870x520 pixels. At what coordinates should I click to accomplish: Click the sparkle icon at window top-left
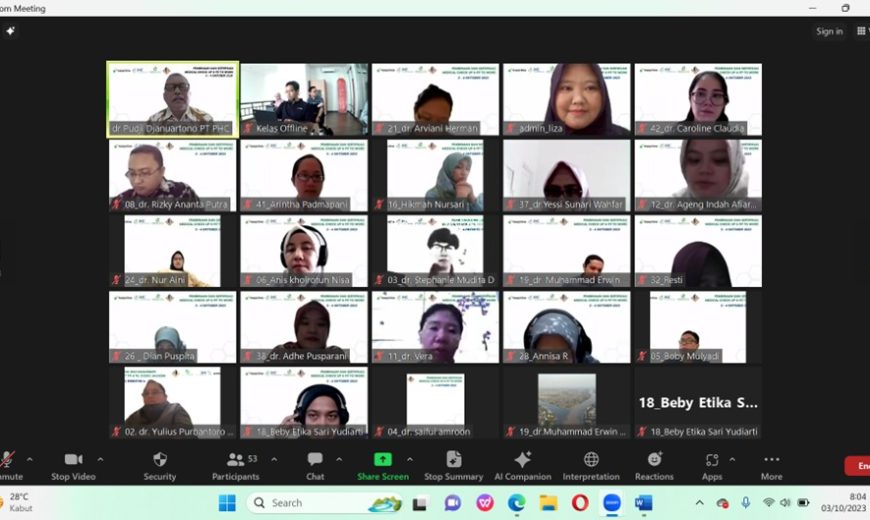click(x=10, y=31)
